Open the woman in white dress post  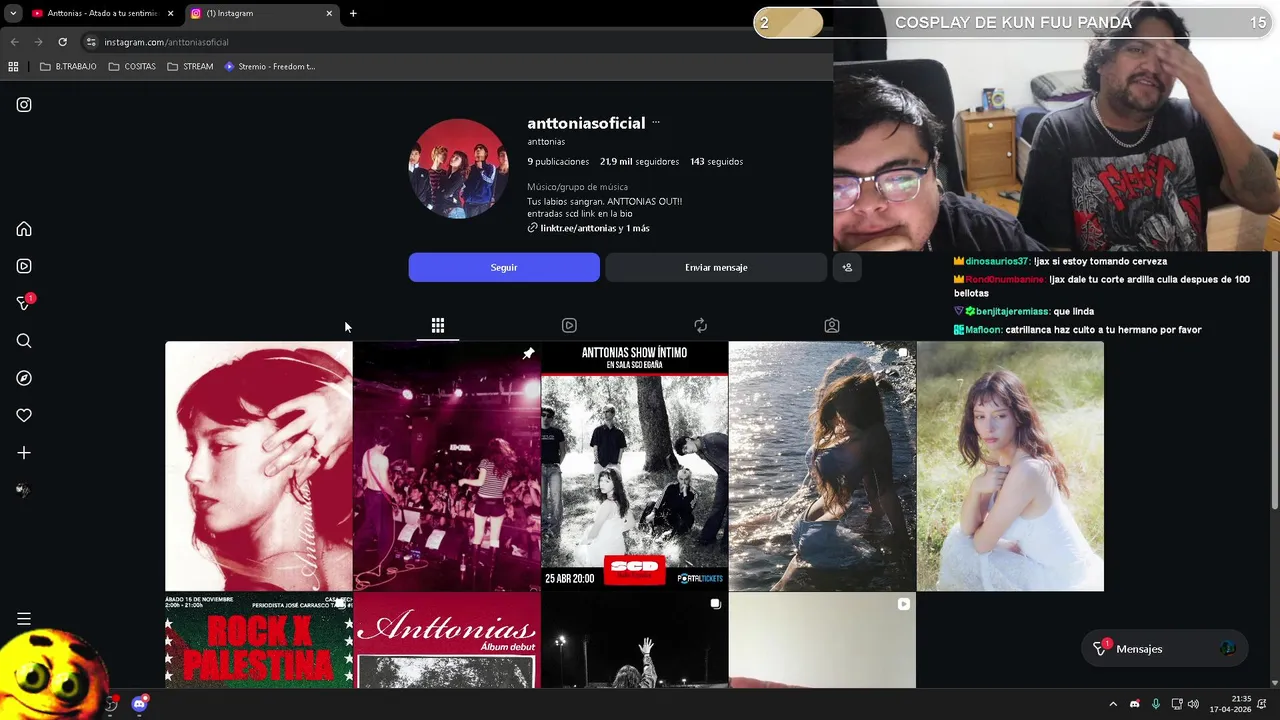click(x=1010, y=466)
